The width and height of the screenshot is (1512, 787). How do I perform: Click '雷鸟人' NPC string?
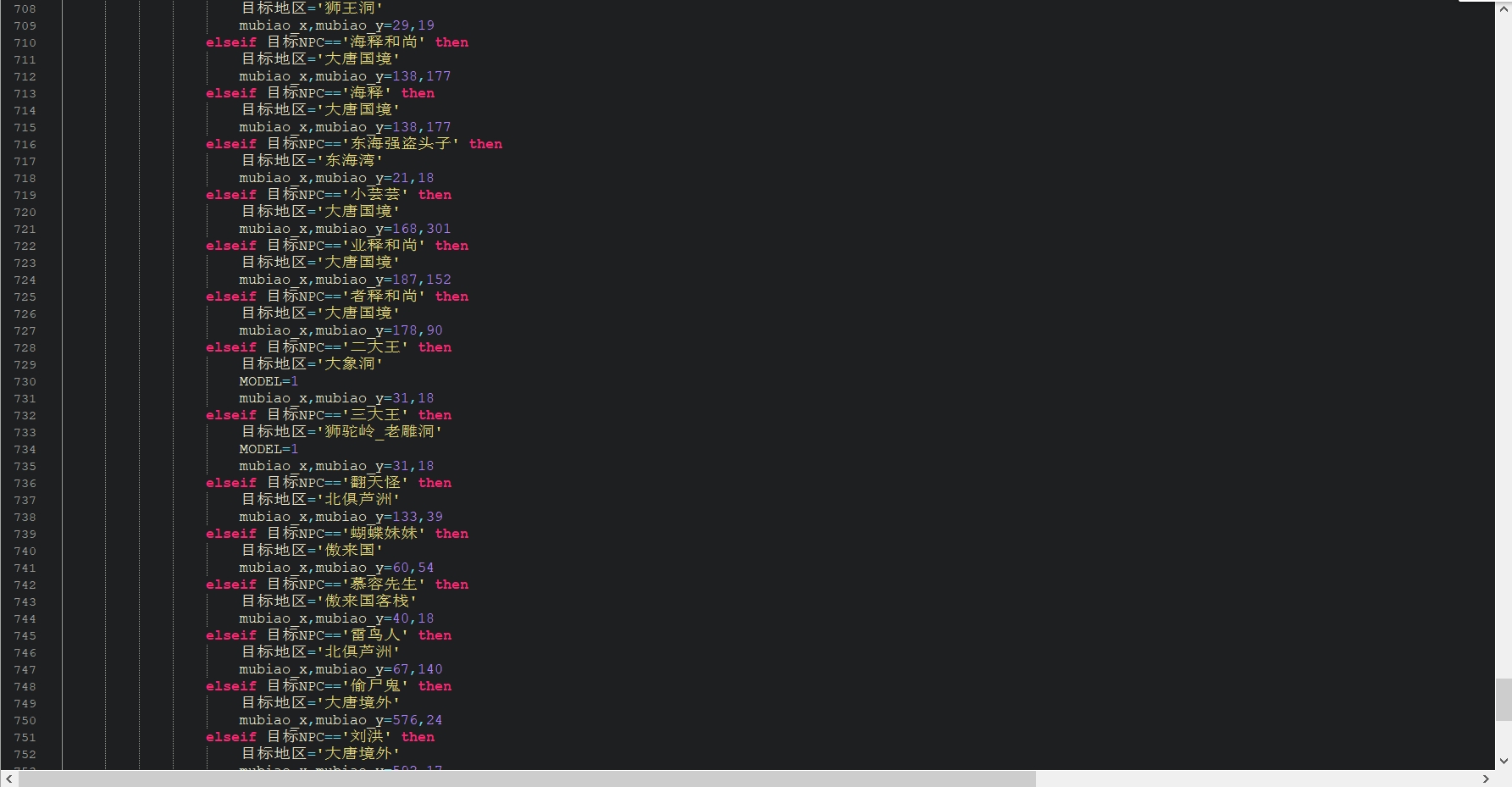point(375,635)
